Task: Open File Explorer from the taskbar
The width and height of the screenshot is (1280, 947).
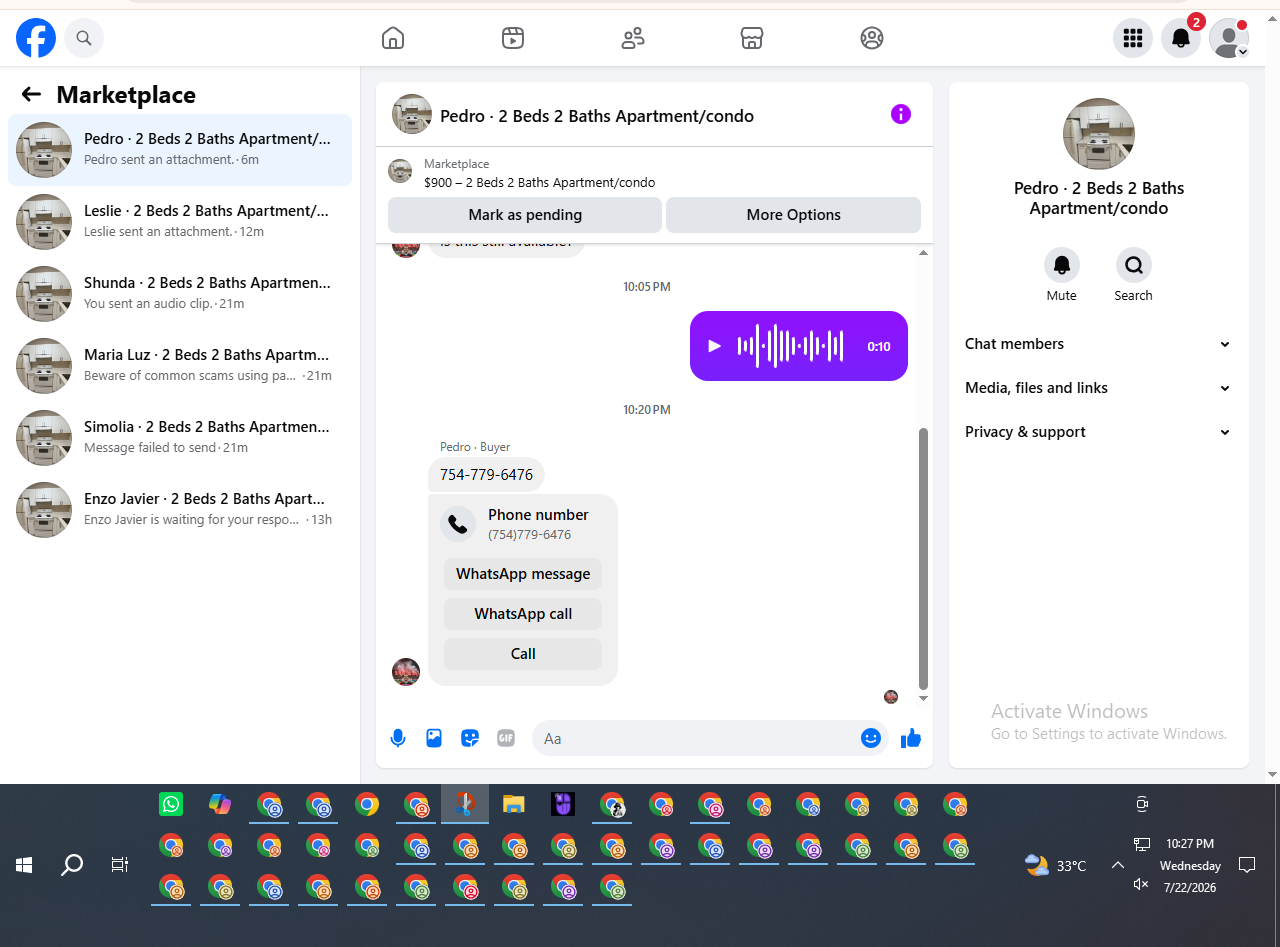Action: coord(514,804)
